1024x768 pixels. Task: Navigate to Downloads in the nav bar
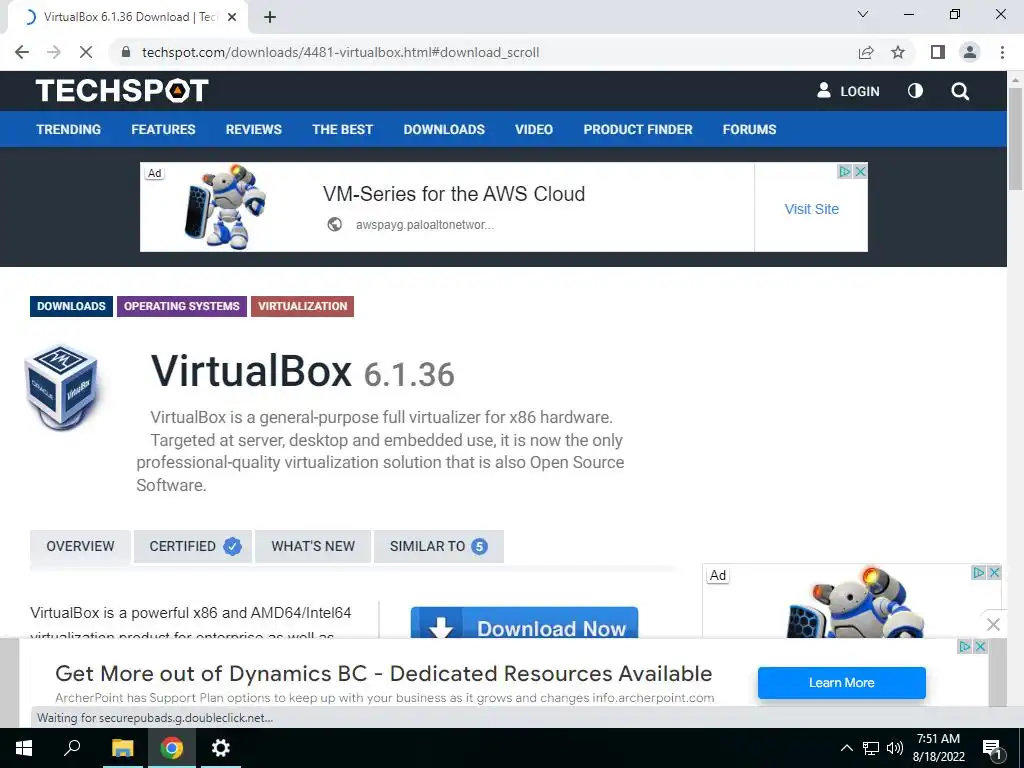(444, 129)
